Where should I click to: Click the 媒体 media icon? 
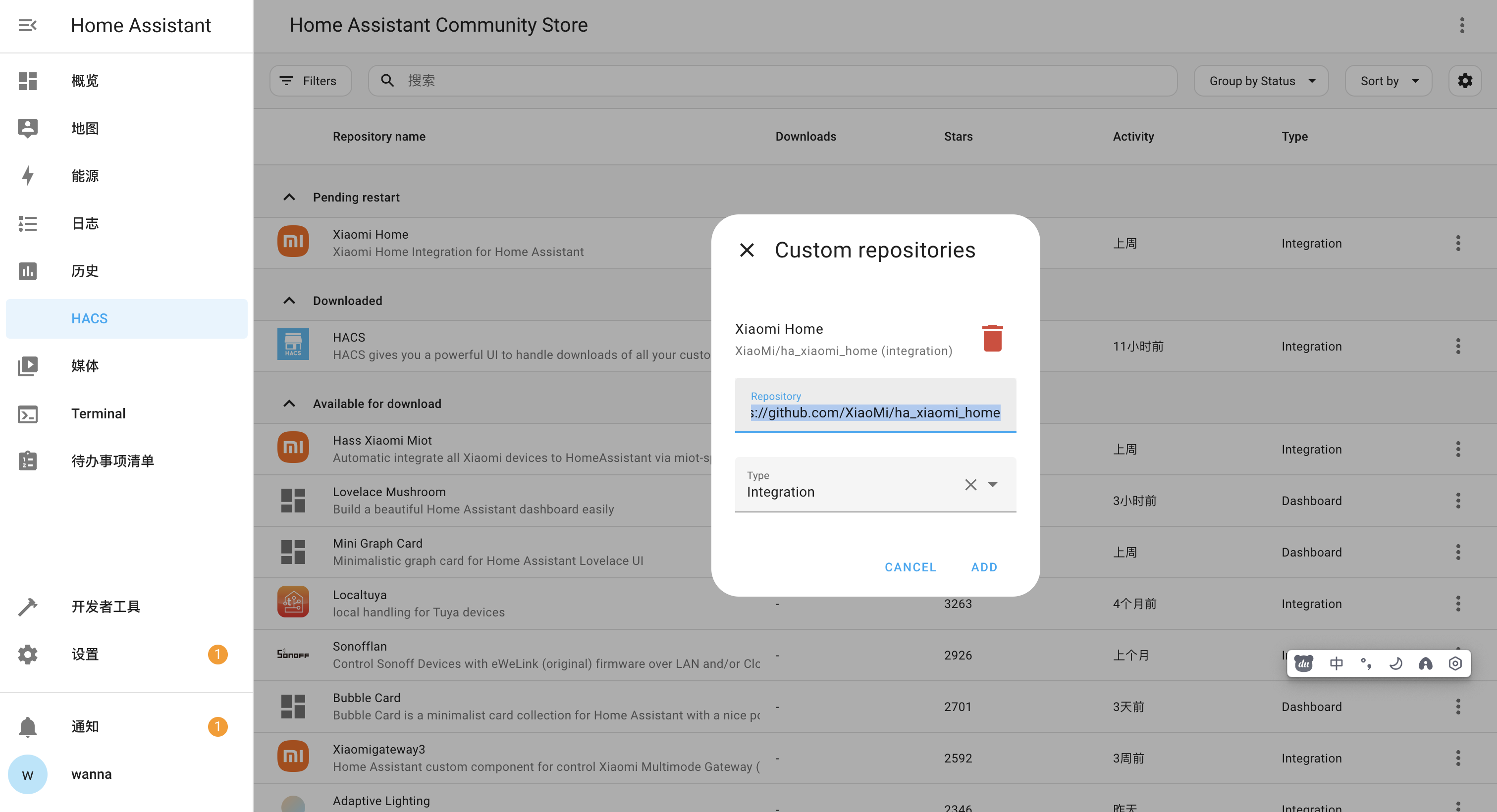pos(27,366)
